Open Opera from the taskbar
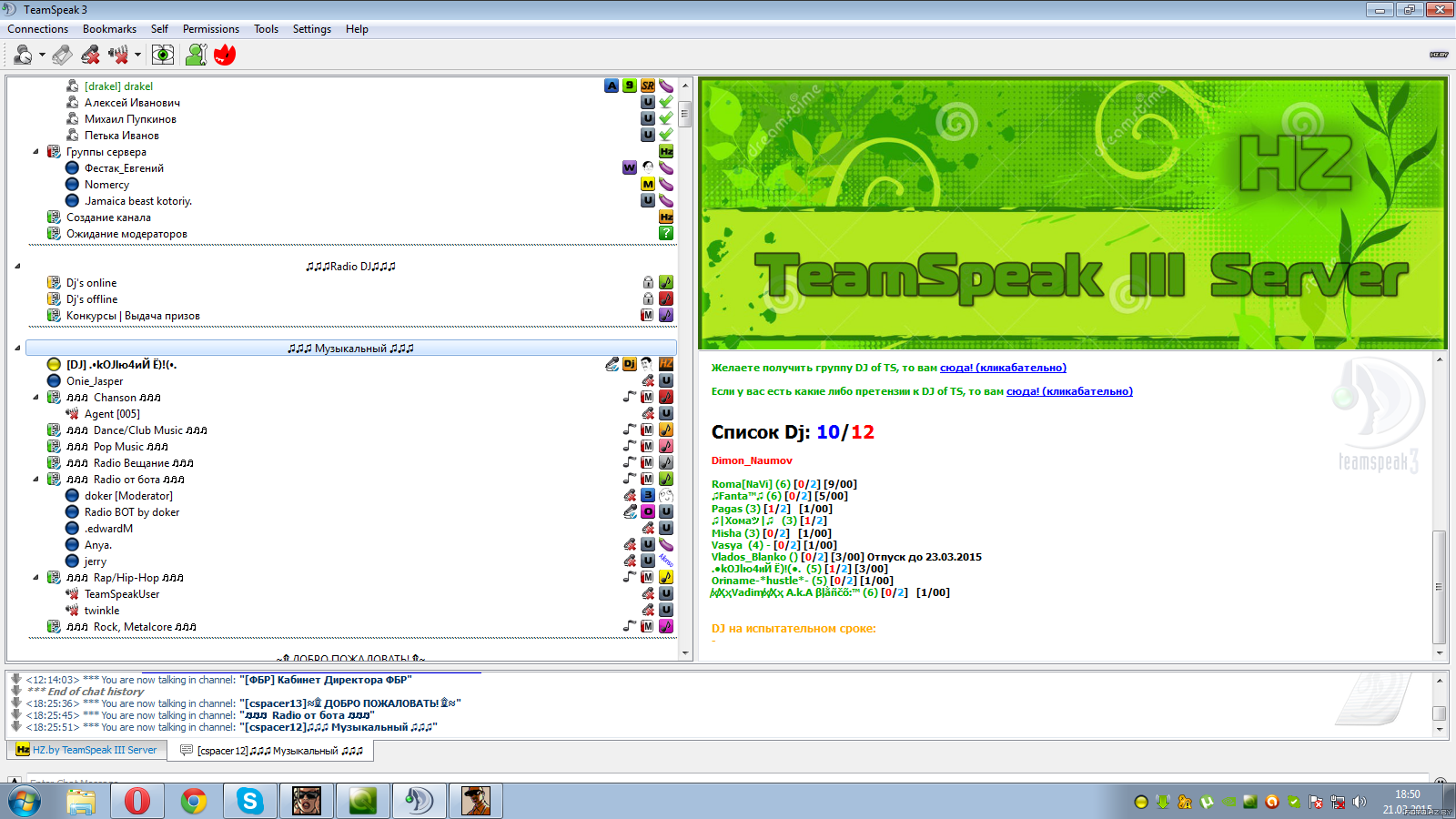This screenshot has height=819, width=1456. point(137,801)
